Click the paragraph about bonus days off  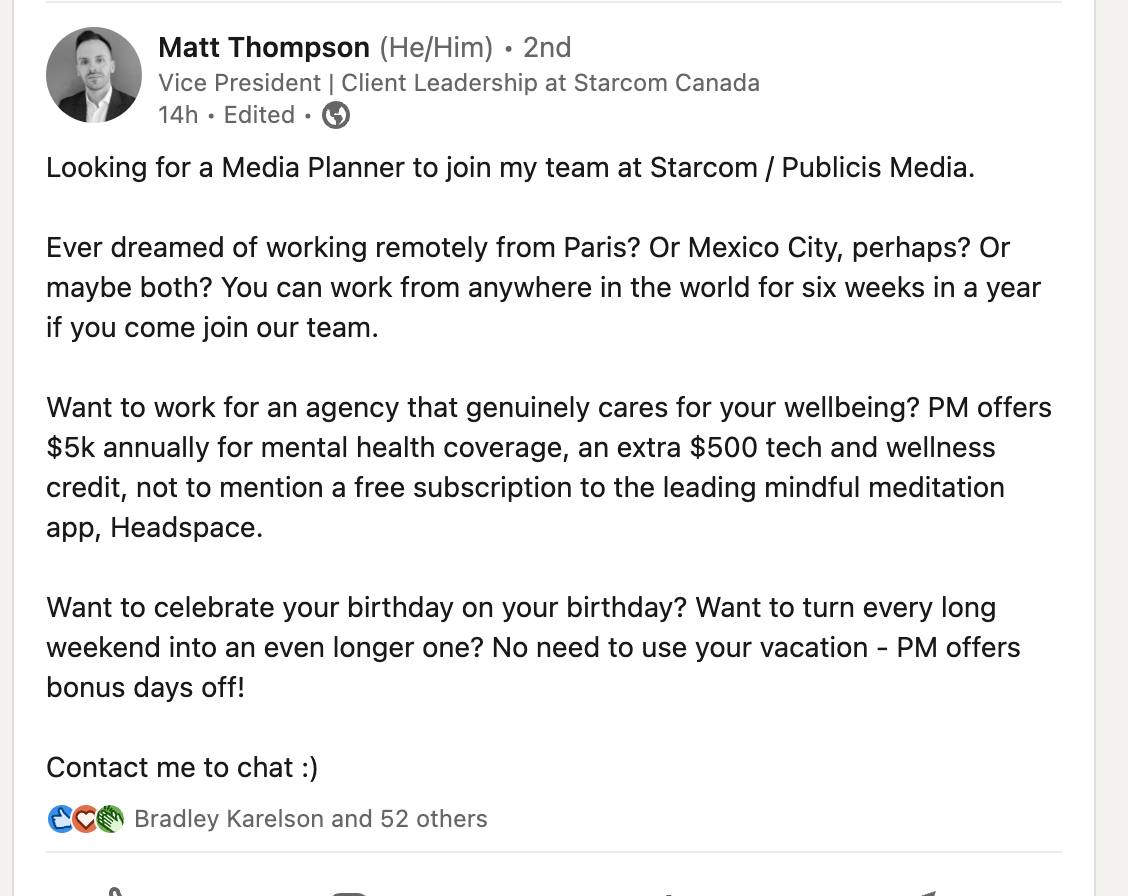tap(530, 647)
